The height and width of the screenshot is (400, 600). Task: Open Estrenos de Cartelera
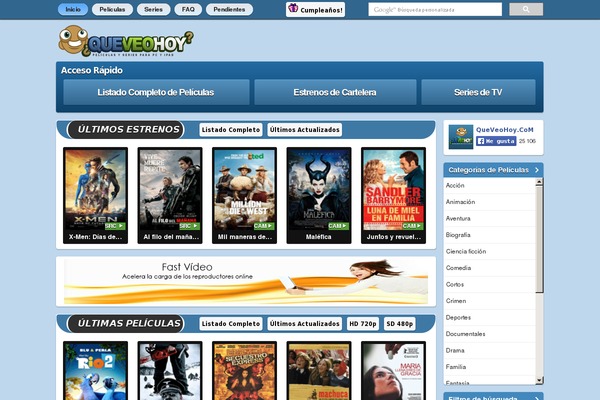(x=335, y=92)
